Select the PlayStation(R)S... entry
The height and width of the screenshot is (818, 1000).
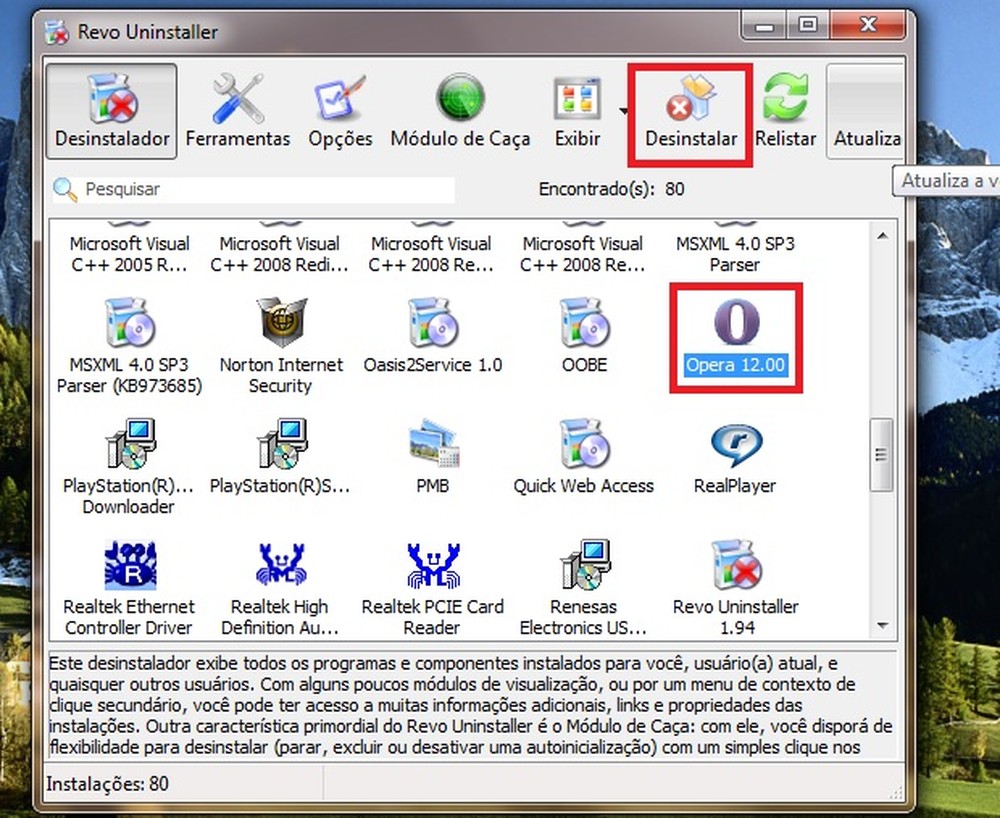[281, 458]
